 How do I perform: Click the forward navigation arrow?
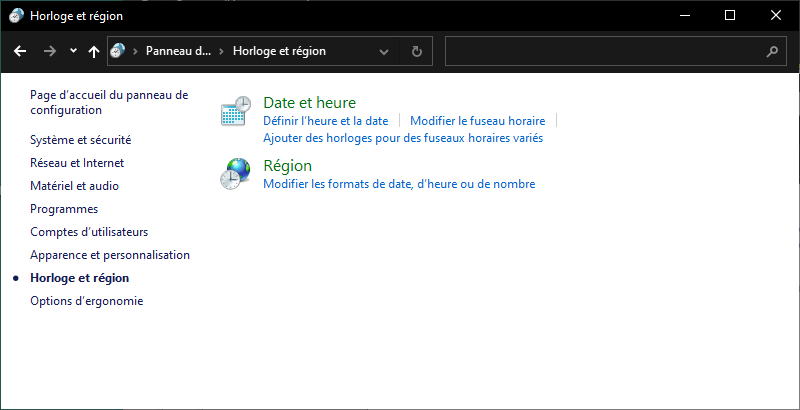coord(49,51)
